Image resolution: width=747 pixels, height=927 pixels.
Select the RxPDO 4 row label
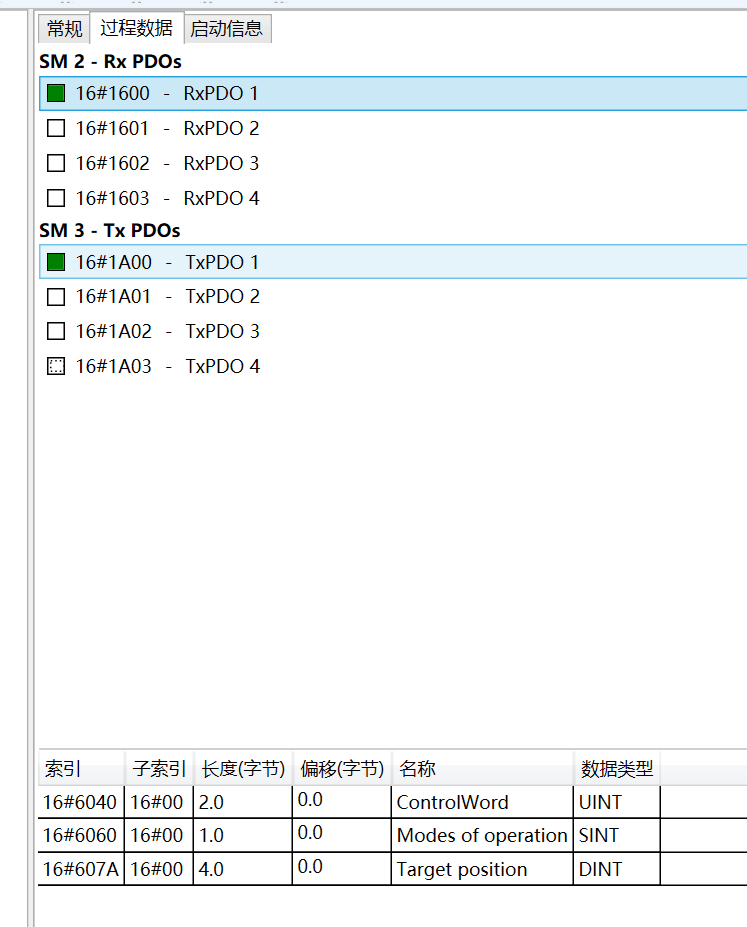221,198
